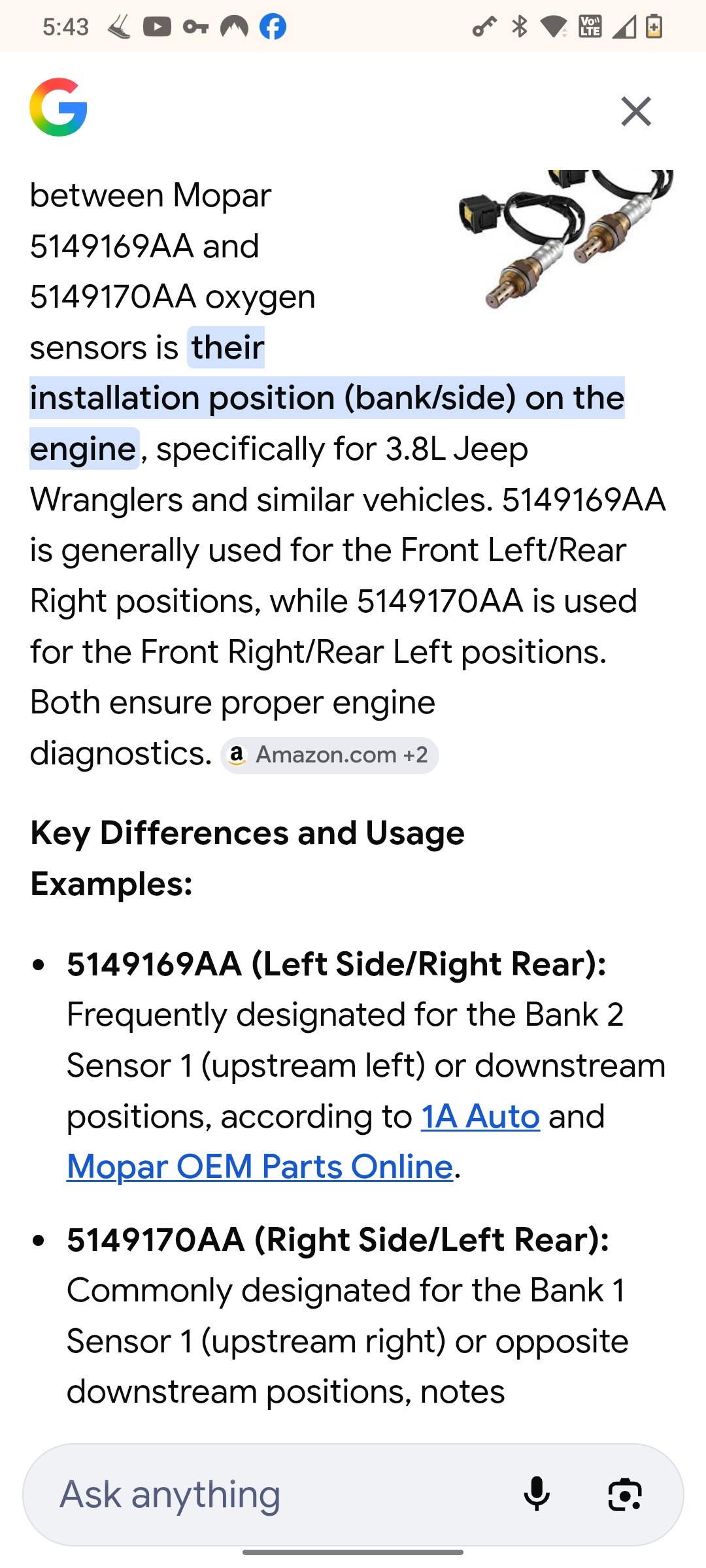Tap the battery status icon
The image size is (706, 1568).
[654, 27]
